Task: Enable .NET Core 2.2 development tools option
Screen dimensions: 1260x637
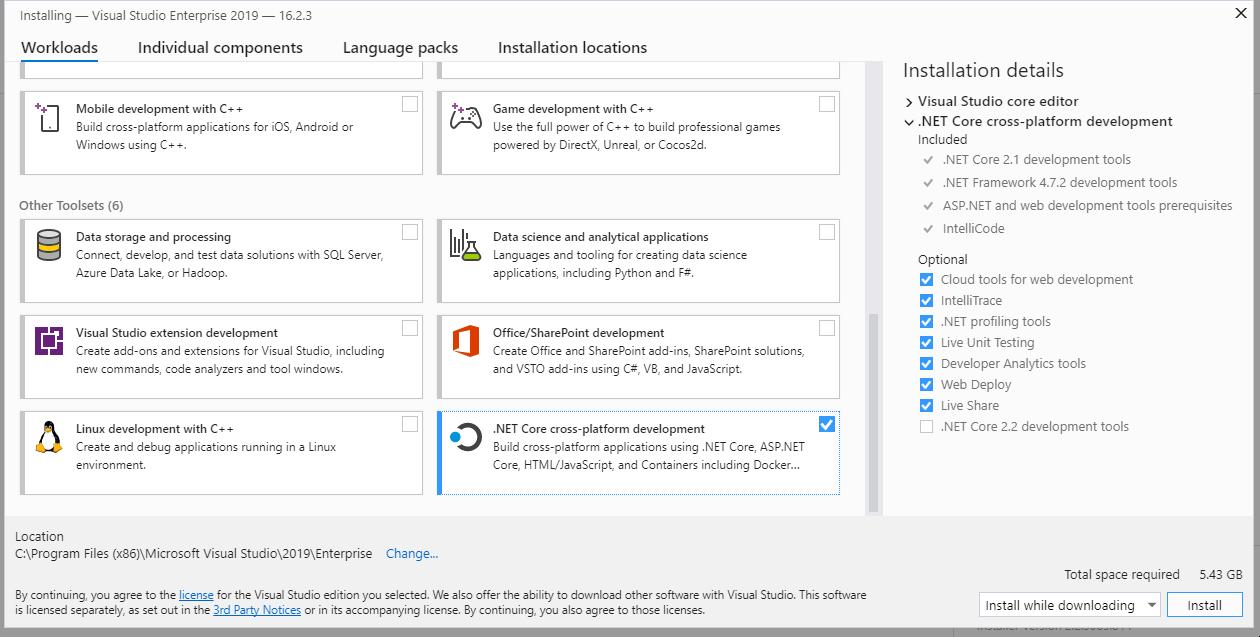Action: tap(926, 427)
